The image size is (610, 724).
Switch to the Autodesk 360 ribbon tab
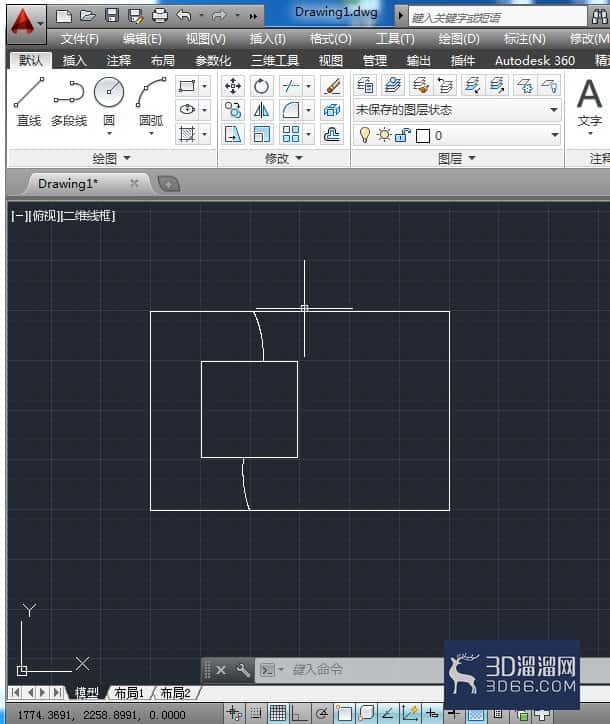coord(535,60)
